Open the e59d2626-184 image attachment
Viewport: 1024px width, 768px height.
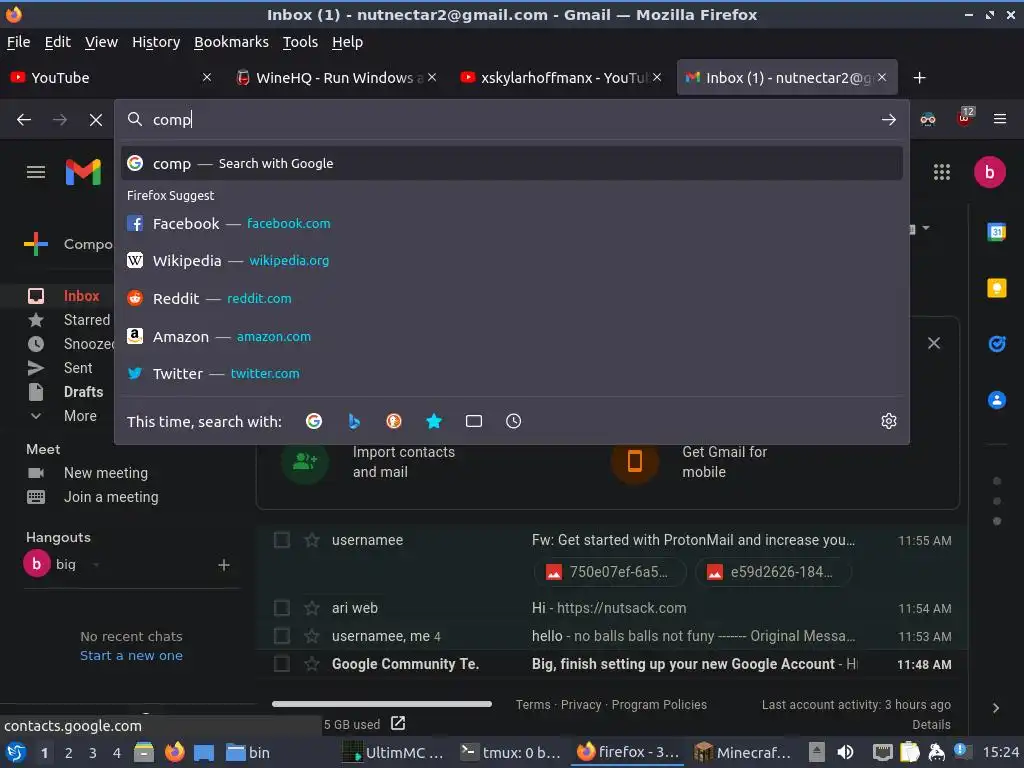773,572
